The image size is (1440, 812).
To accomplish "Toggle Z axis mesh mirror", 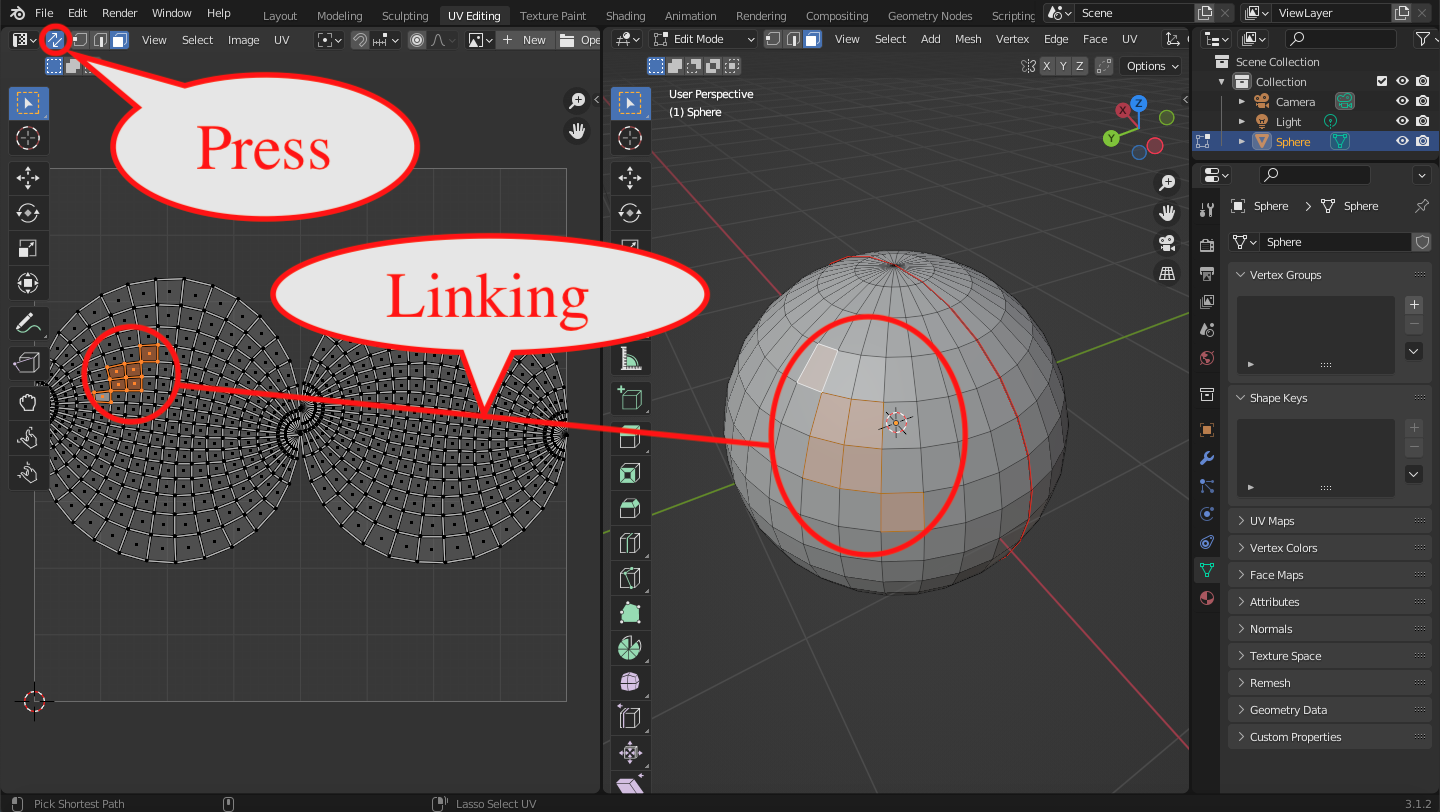I will (1080, 66).
